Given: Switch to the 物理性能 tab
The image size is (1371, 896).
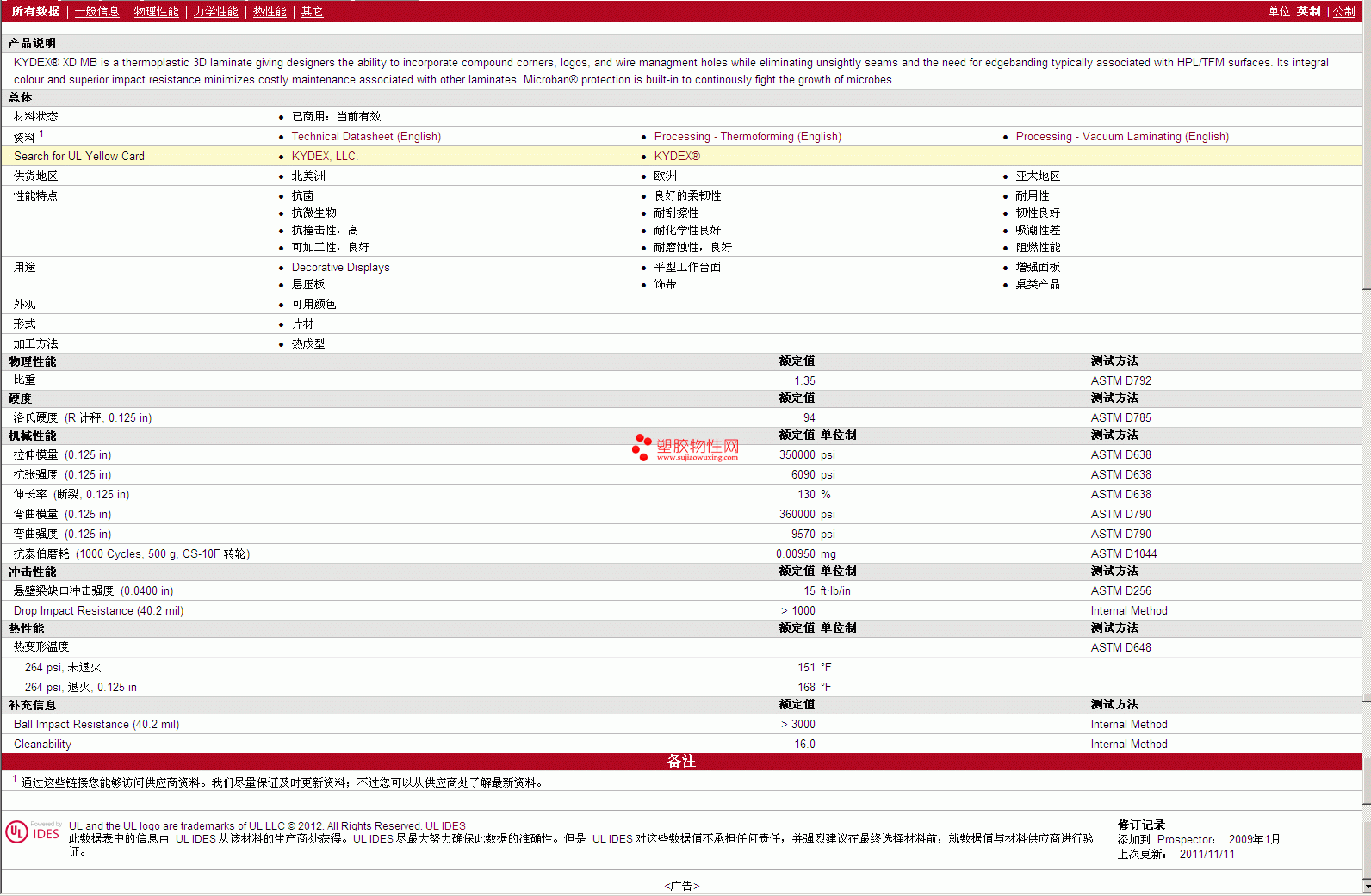Looking at the screenshot, I should point(157,12).
